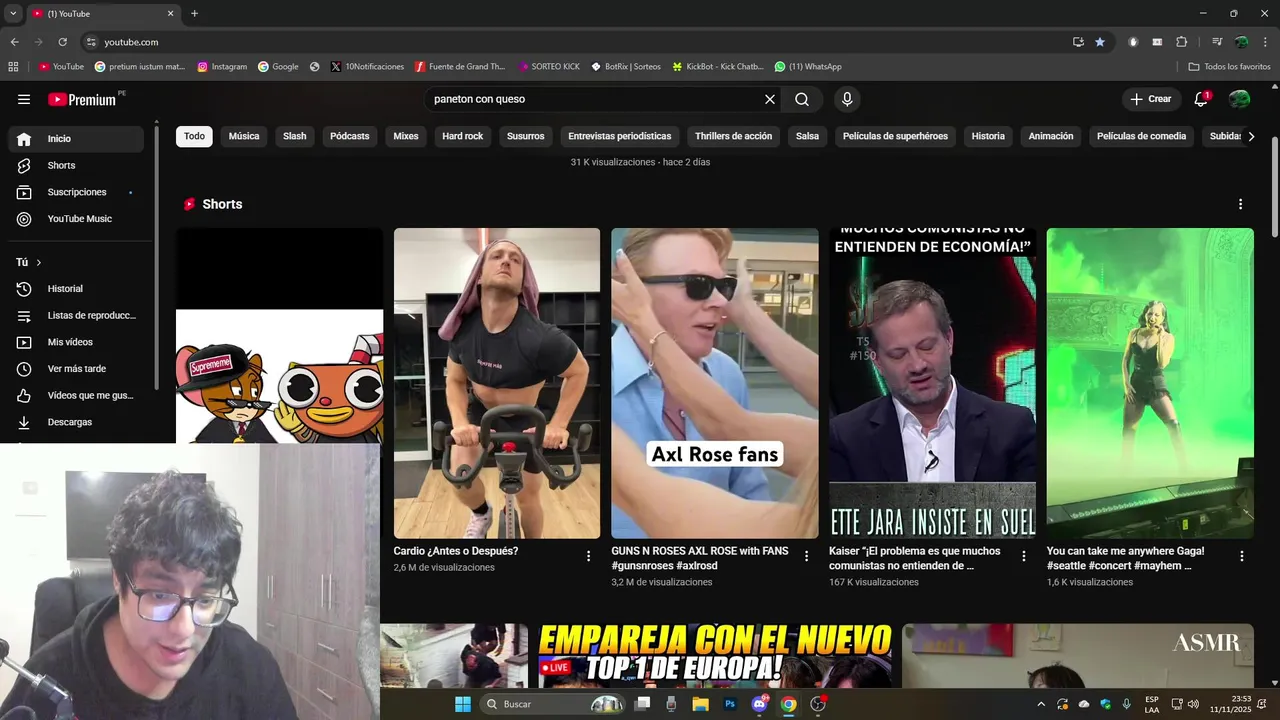
Task: Reload the page in Chrome
Action: tap(62, 42)
